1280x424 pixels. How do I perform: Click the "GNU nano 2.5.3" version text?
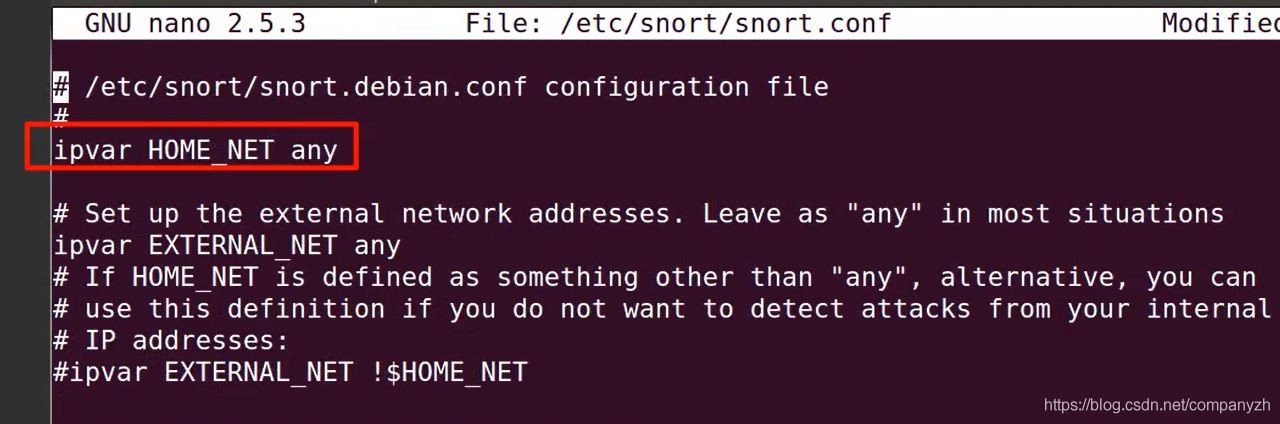(195, 22)
